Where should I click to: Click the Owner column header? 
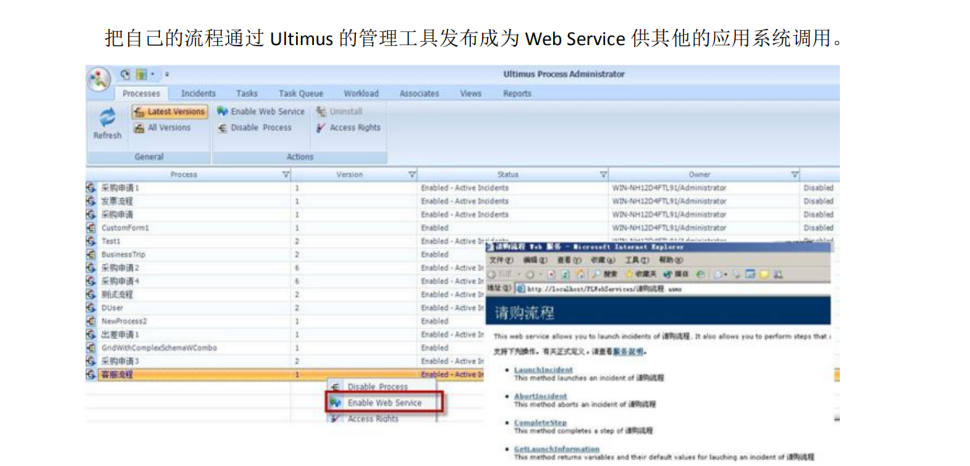click(699, 175)
